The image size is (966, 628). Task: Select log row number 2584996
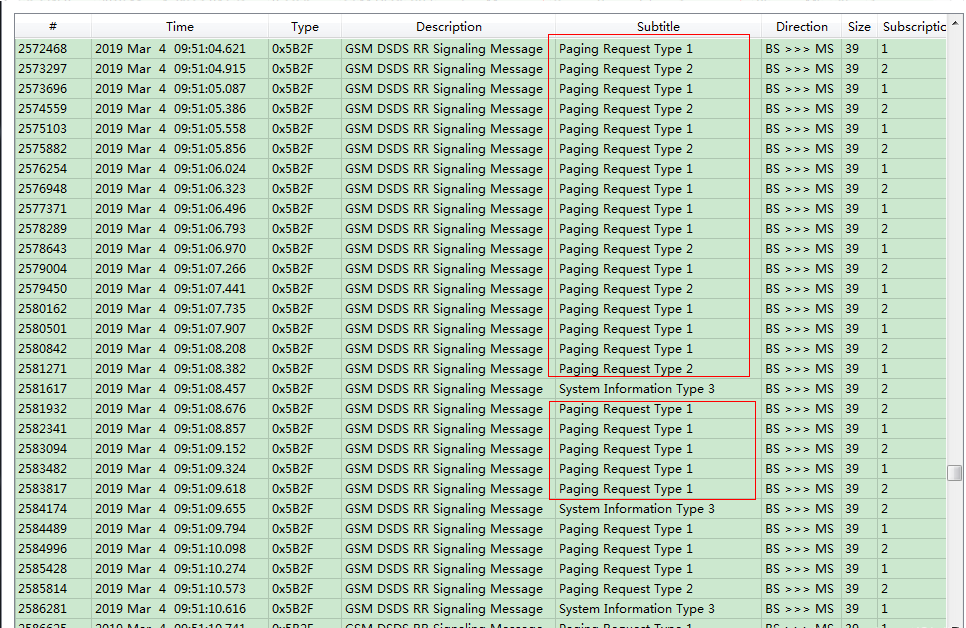pyautogui.click(x=480, y=548)
